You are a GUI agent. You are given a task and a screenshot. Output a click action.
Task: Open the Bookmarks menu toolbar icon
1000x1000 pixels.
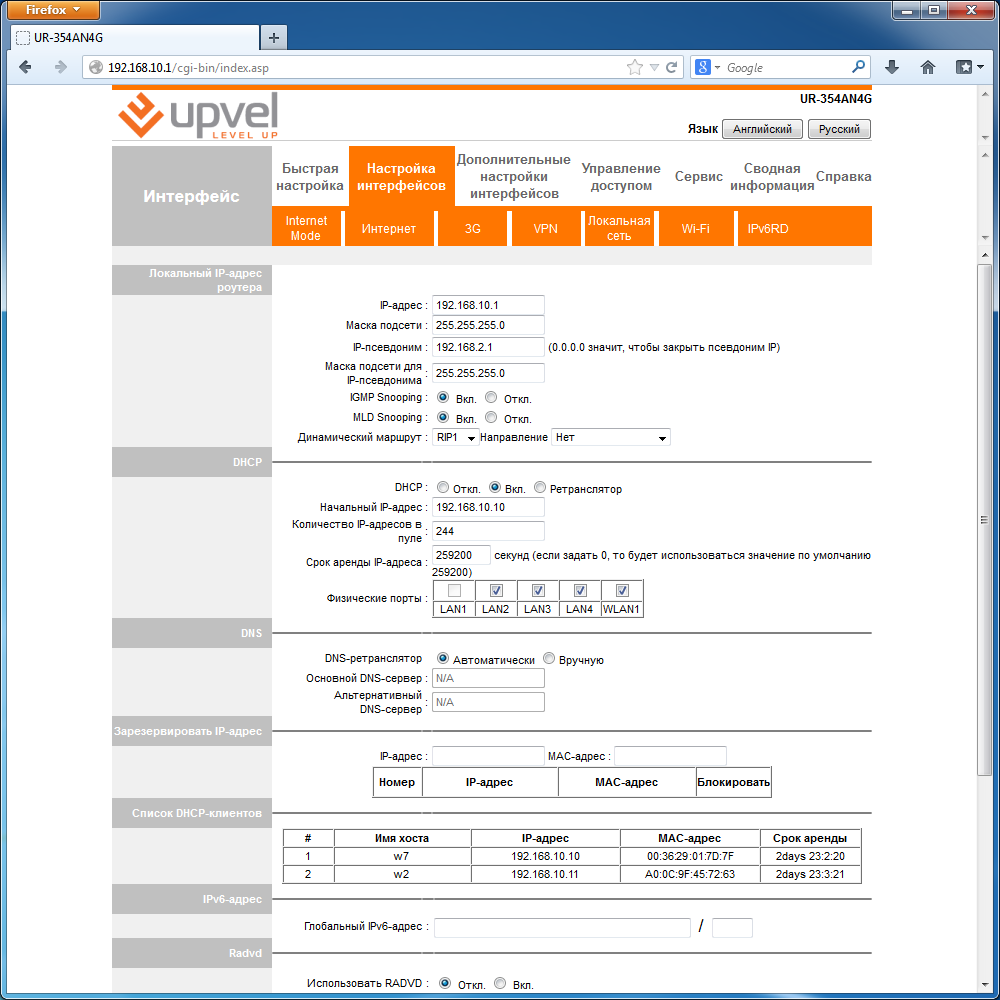pos(969,67)
